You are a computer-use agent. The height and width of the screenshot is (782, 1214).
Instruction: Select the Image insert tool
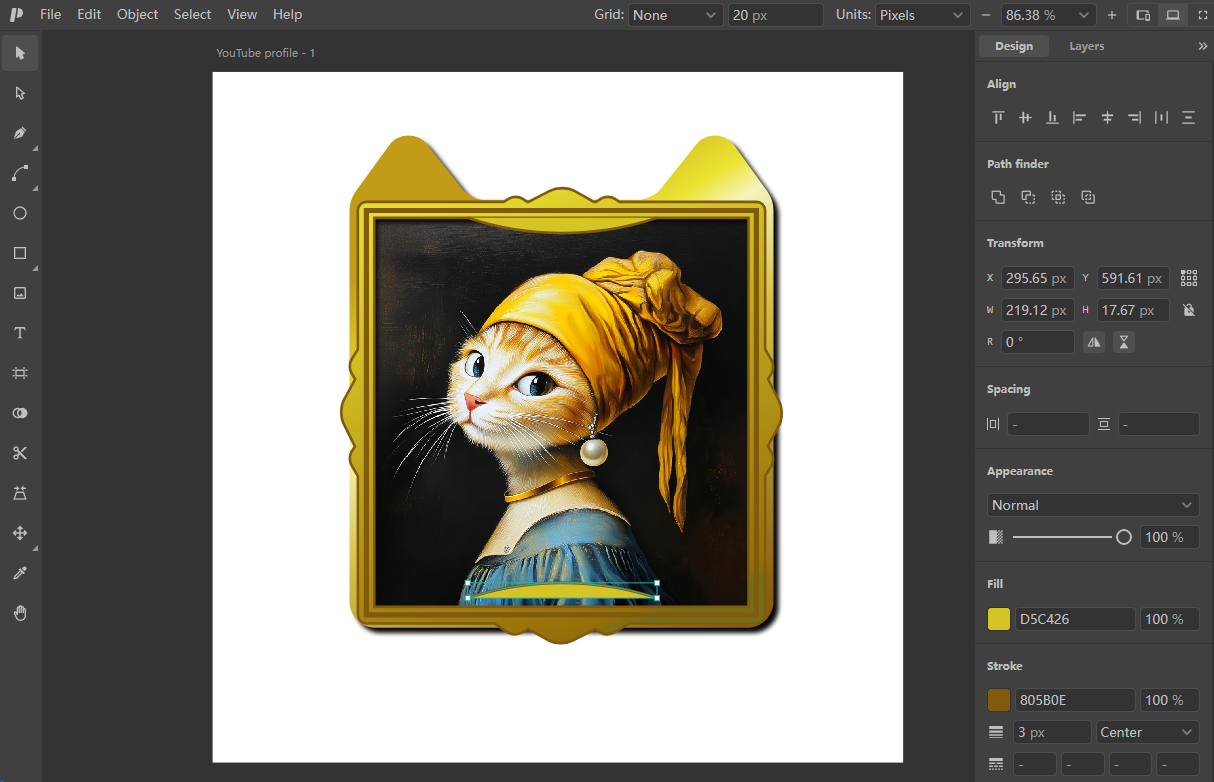(20, 293)
